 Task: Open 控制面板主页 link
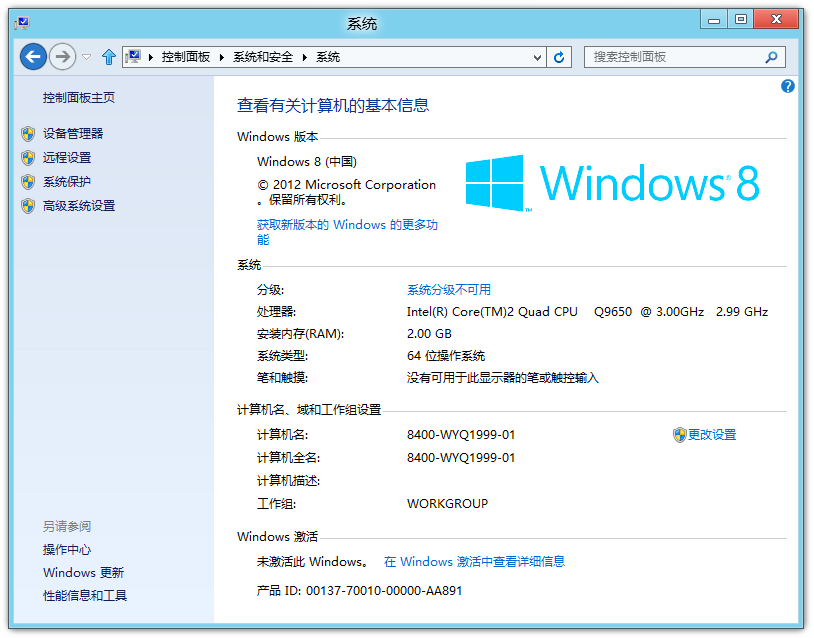pos(79,98)
